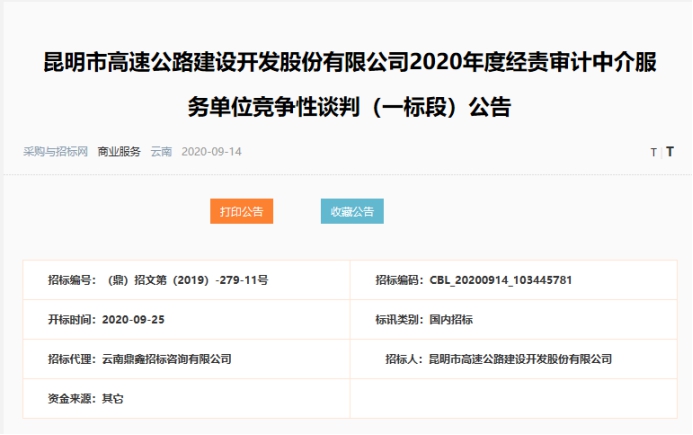Click the blue 收藏公告 button
Image resolution: width=693 pixels, height=435 pixels.
[352, 212]
